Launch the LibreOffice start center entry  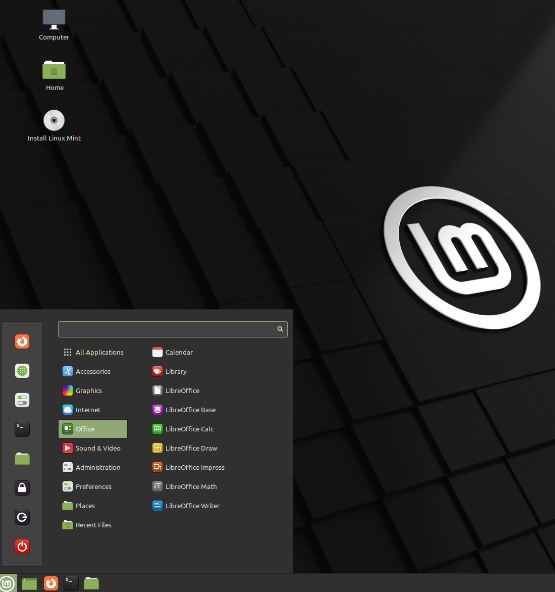click(176, 390)
